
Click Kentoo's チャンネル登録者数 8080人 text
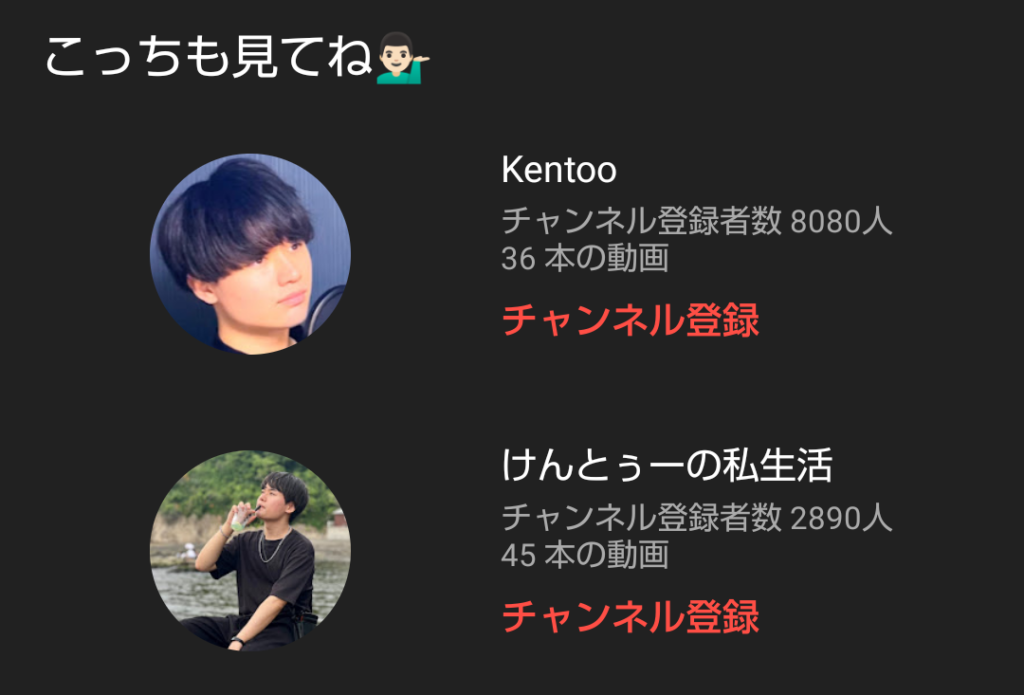click(x=697, y=221)
